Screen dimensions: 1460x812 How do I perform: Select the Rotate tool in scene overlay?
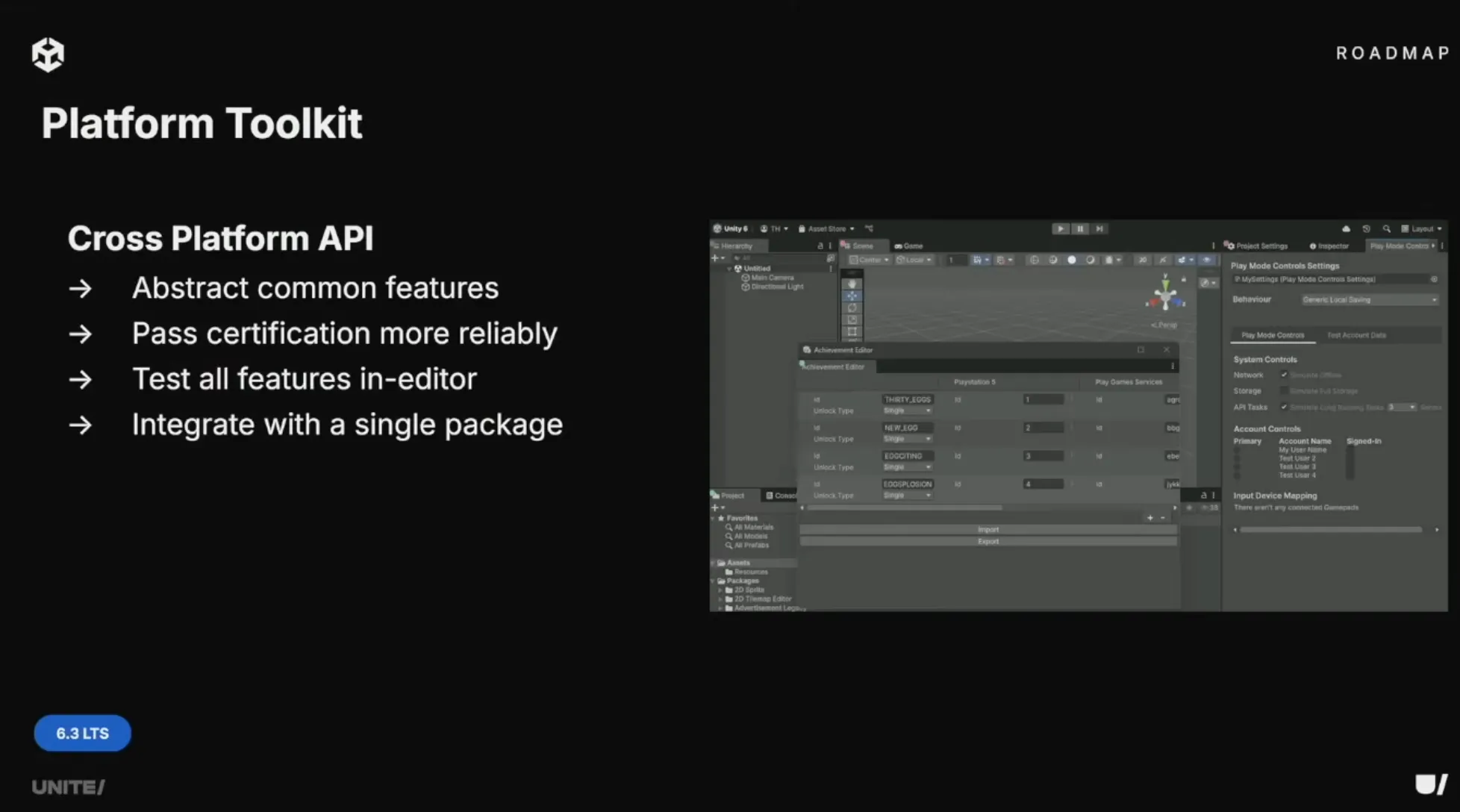click(852, 308)
